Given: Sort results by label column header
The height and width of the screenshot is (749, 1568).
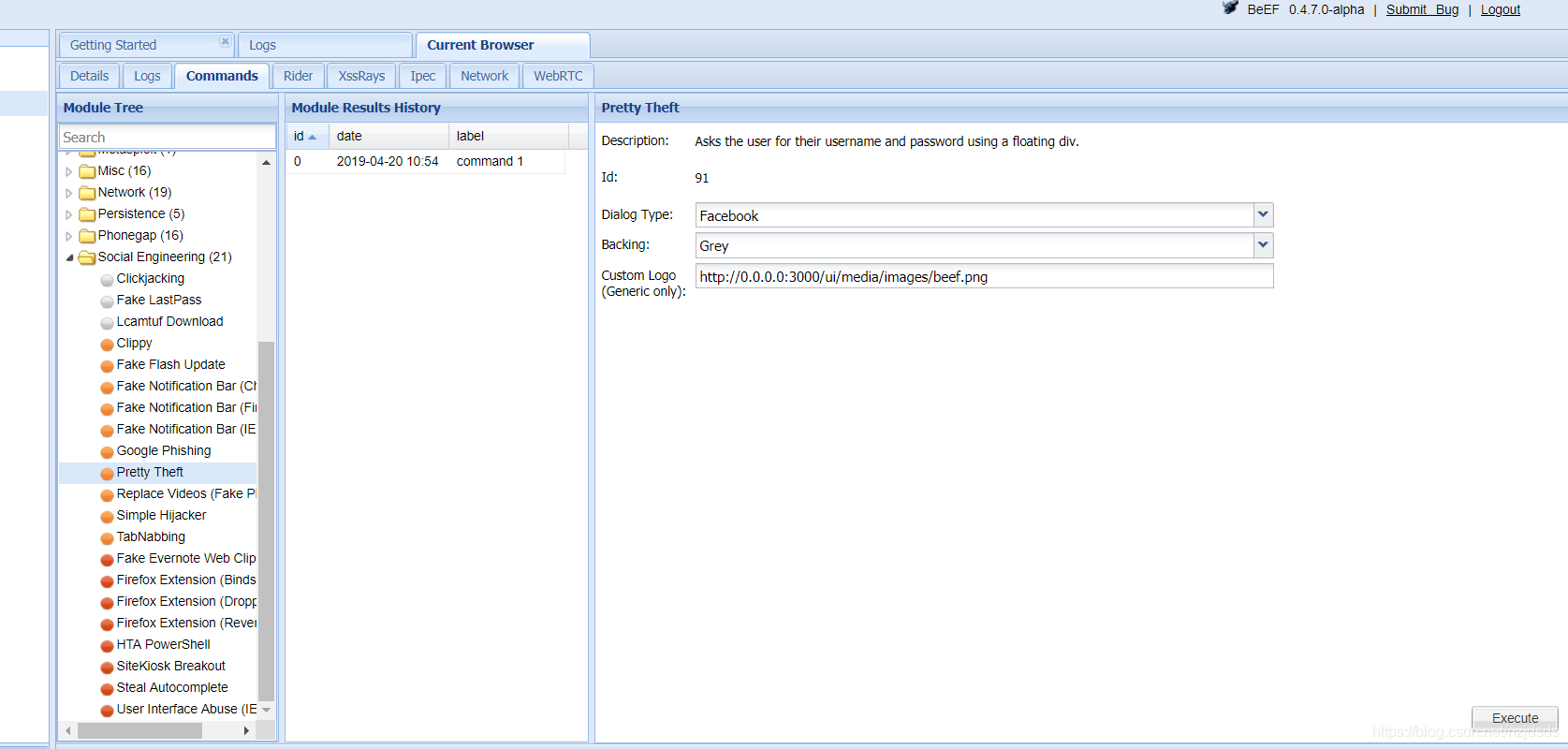Looking at the screenshot, I should click(508, 136).
